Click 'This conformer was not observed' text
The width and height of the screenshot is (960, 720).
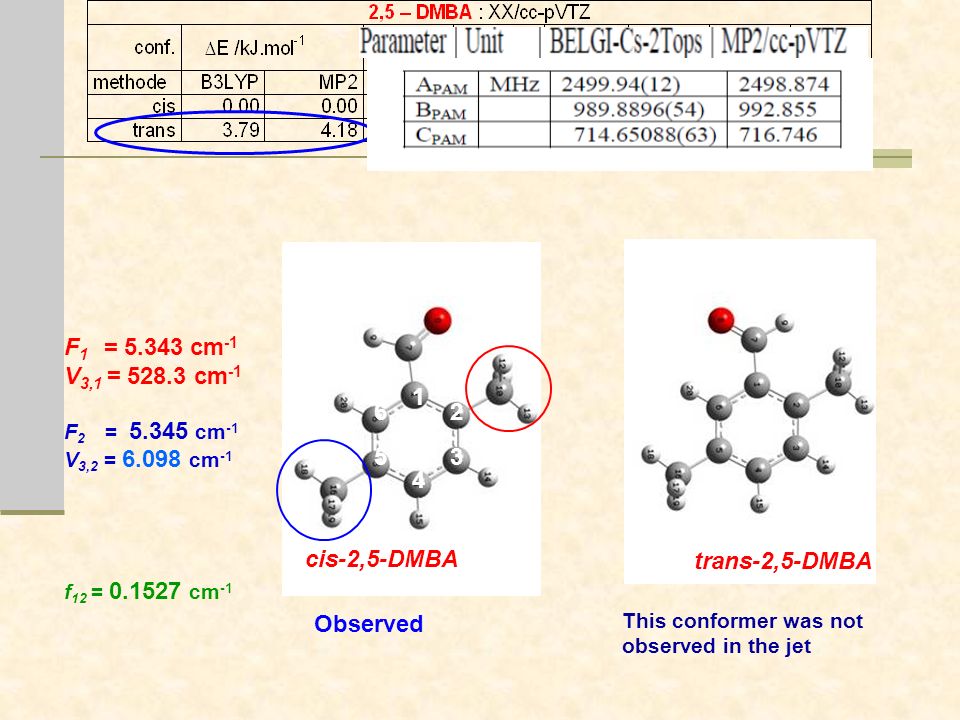(x=743, y=633)
